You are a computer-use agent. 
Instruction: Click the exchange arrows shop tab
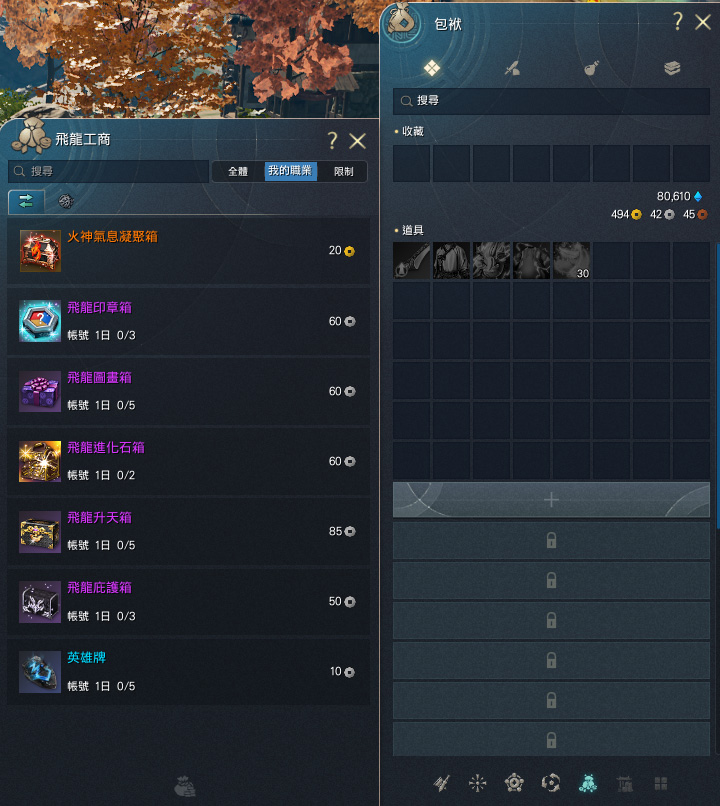coord(26,201)
